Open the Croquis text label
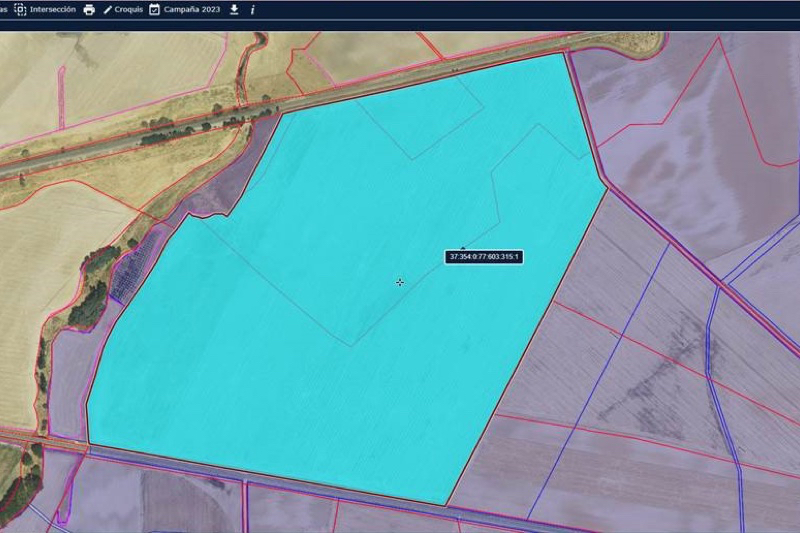This screenshot has width=800, height=533. pyautogui.click(x=128, y=9)
